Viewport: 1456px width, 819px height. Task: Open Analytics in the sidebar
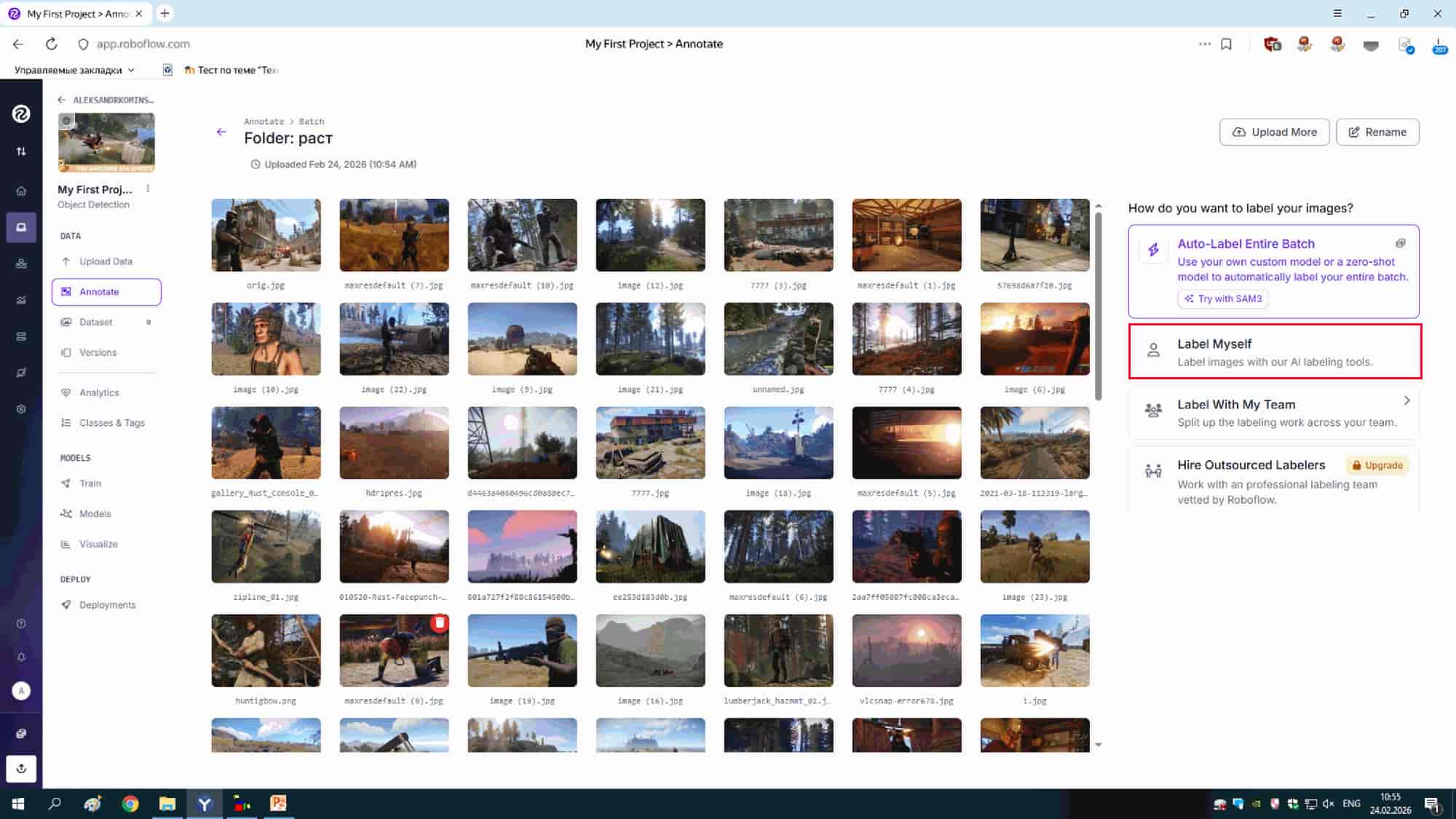[x=106, y=392]
